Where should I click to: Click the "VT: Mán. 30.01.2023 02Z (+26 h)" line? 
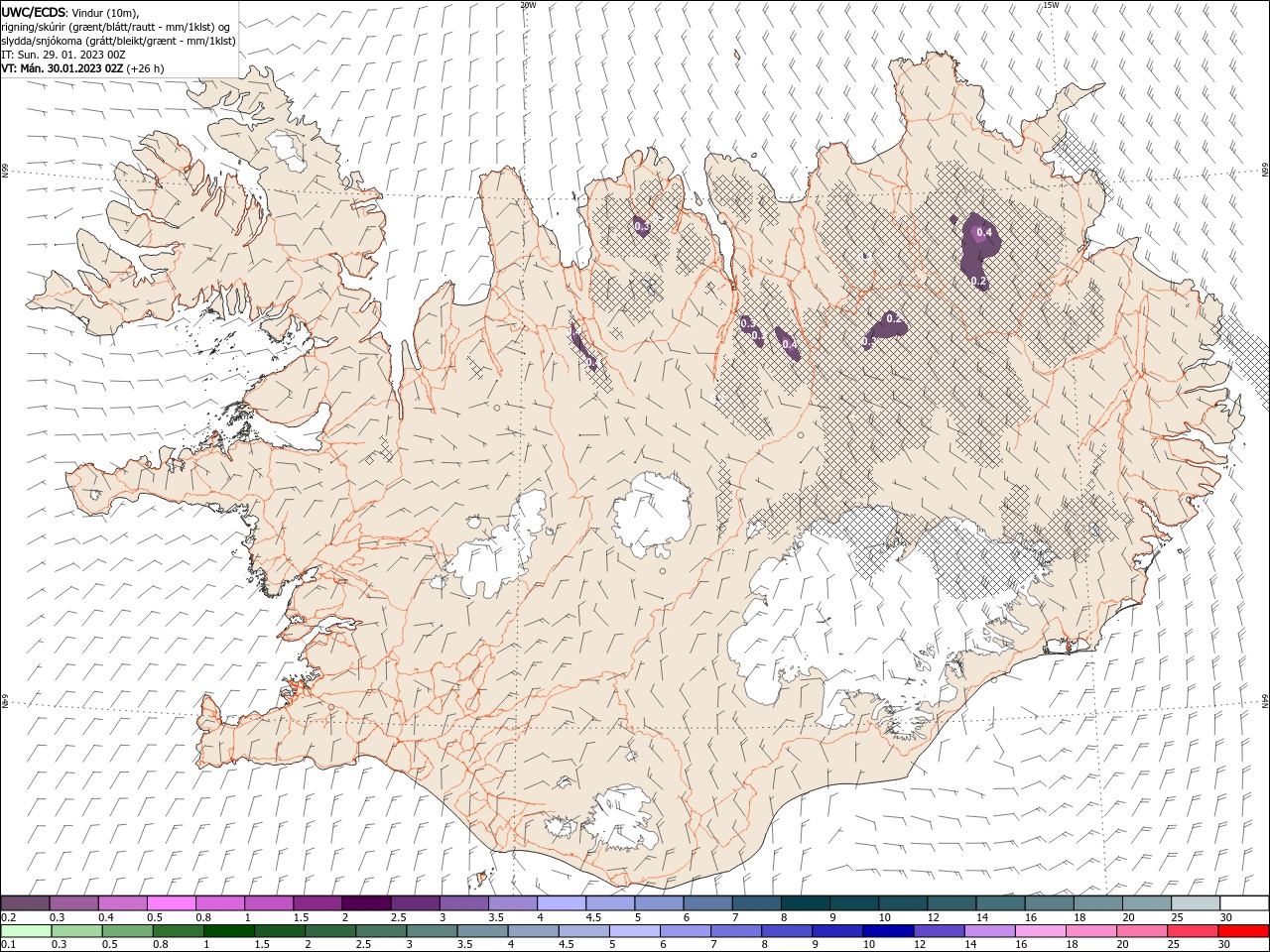click(x=83, y=68)
